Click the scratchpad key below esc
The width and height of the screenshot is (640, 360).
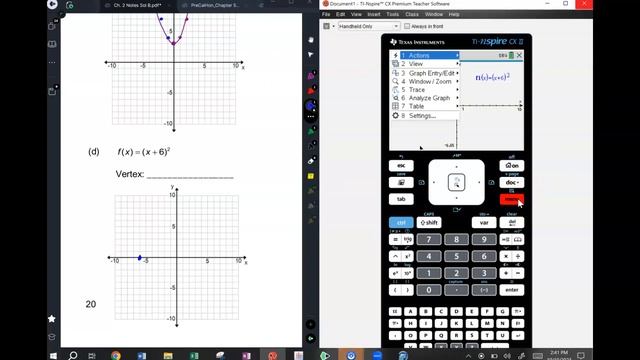[x=401, y=182]
